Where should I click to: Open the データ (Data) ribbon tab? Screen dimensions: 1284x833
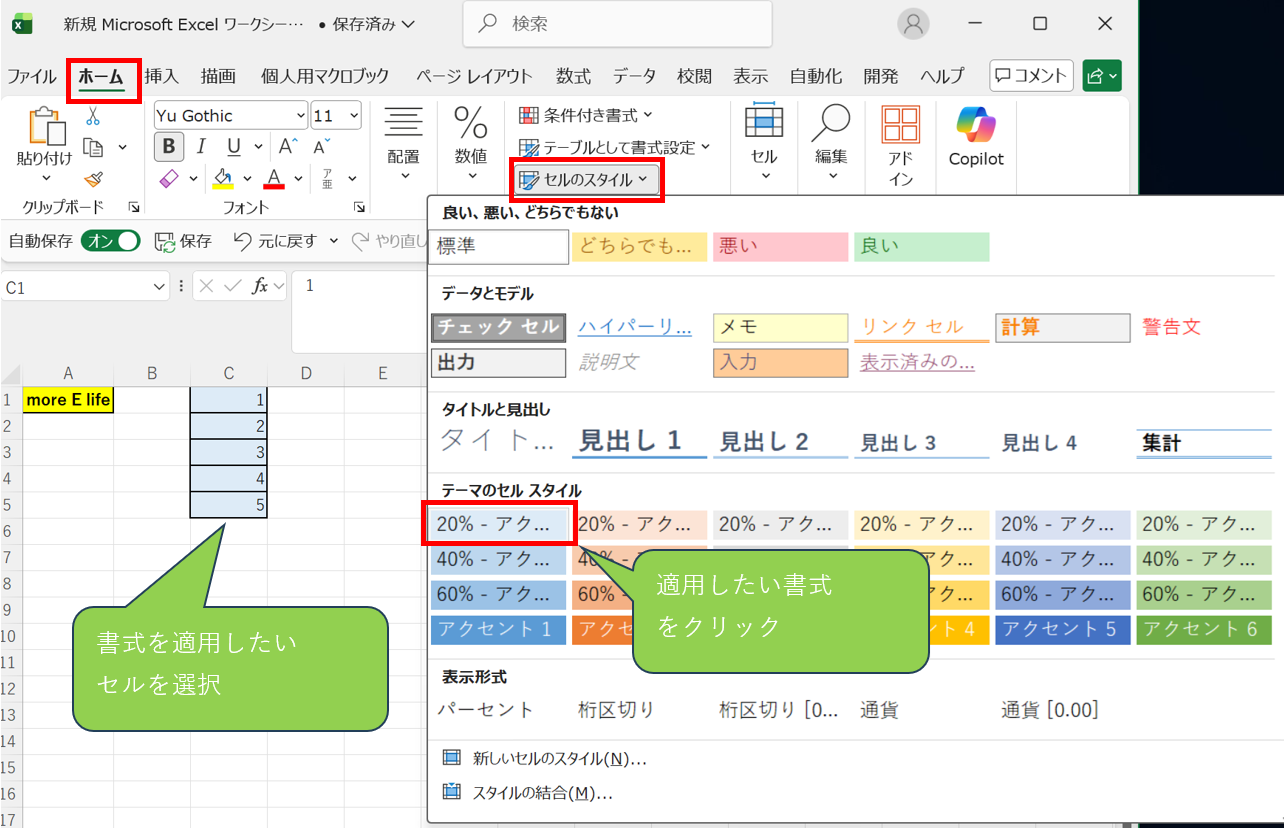pyautogui.click(x=634, y=76)
